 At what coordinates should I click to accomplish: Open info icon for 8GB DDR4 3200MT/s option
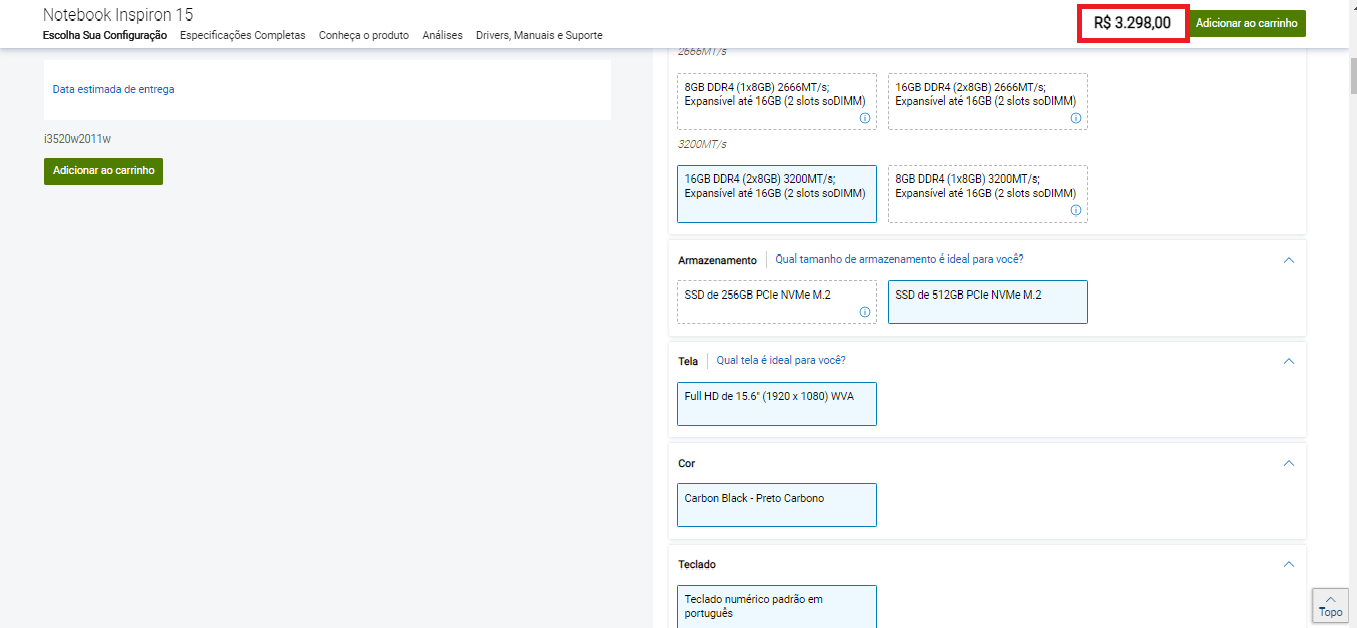[x=1076, y=210]
